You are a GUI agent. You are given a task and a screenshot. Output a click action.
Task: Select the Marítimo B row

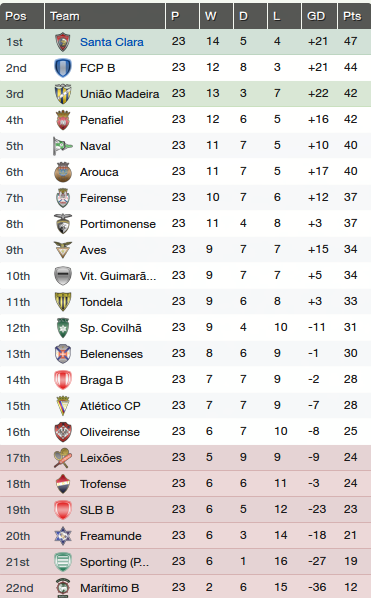185,587
